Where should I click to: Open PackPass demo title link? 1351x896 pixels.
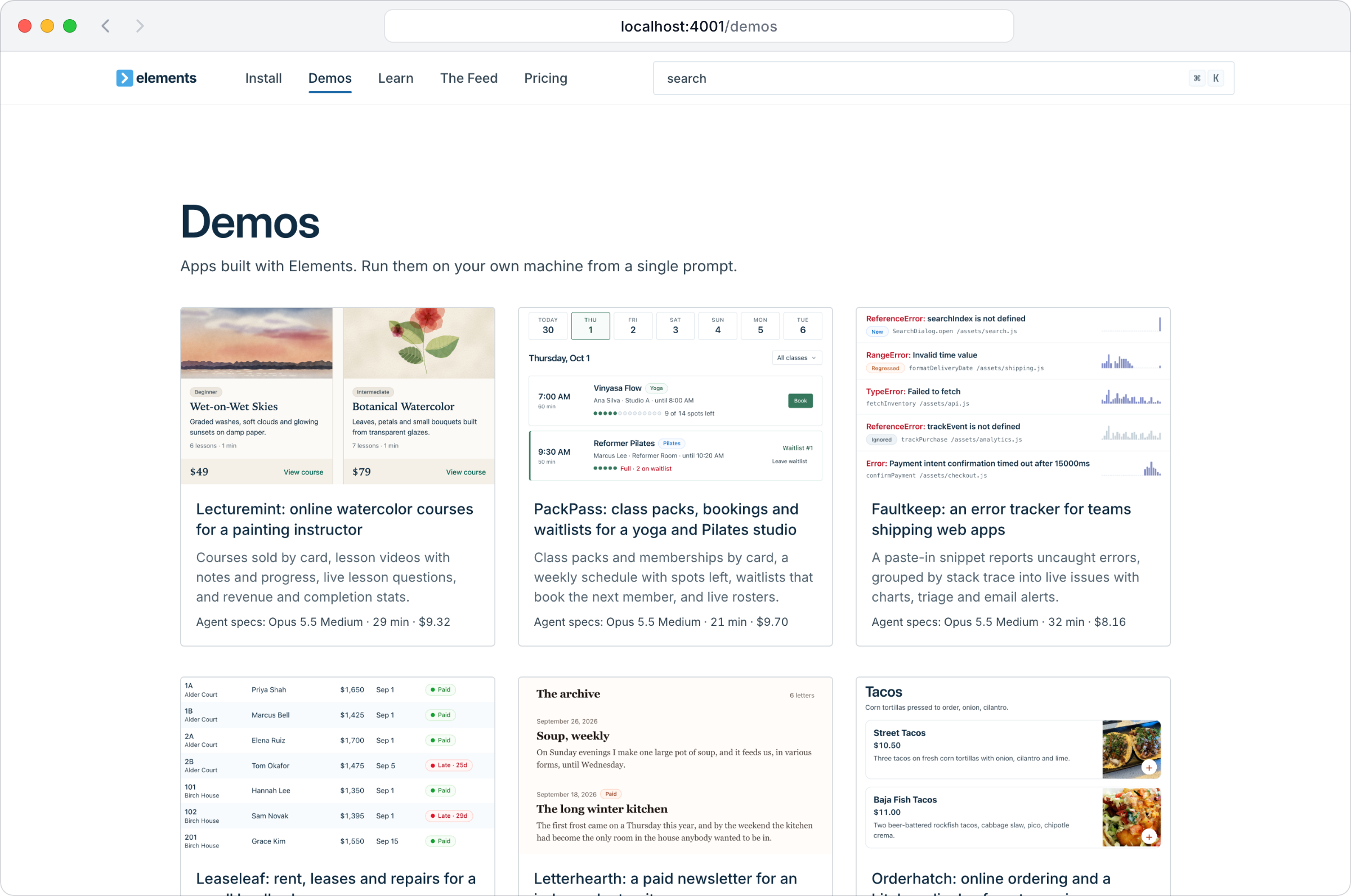click(666, 519)
